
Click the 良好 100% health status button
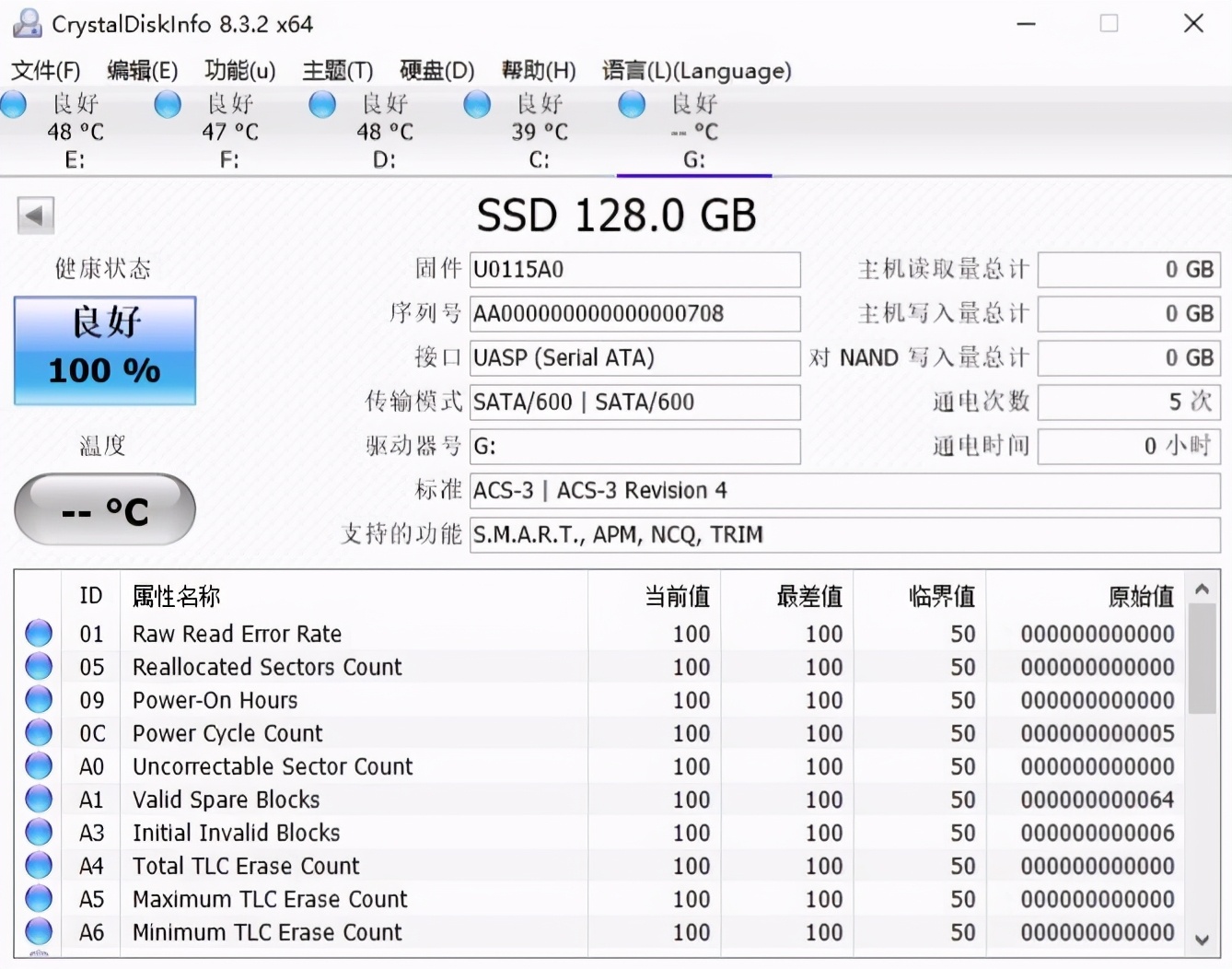coord(105,351)
